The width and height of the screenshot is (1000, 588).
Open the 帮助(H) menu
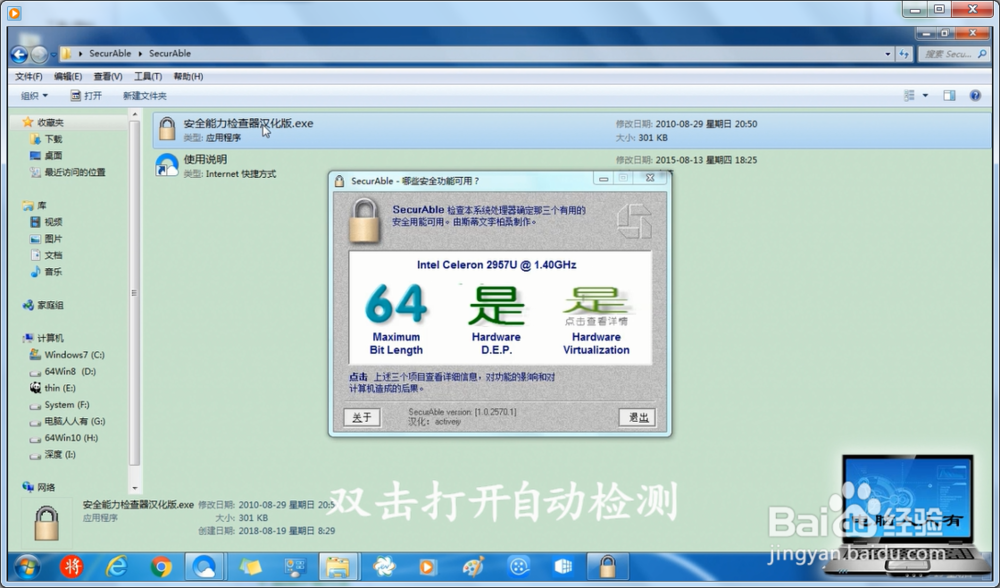tap(188, 77)
